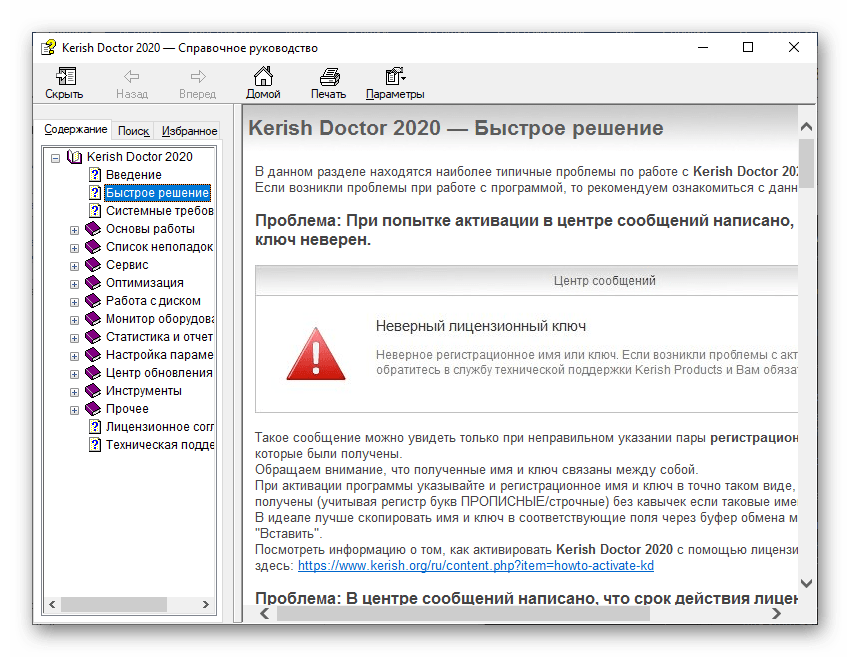Click the Печать (Print) printer icon
Viewport: 850px width, 657px height.
pyautogui.click(x=329, y=76)
